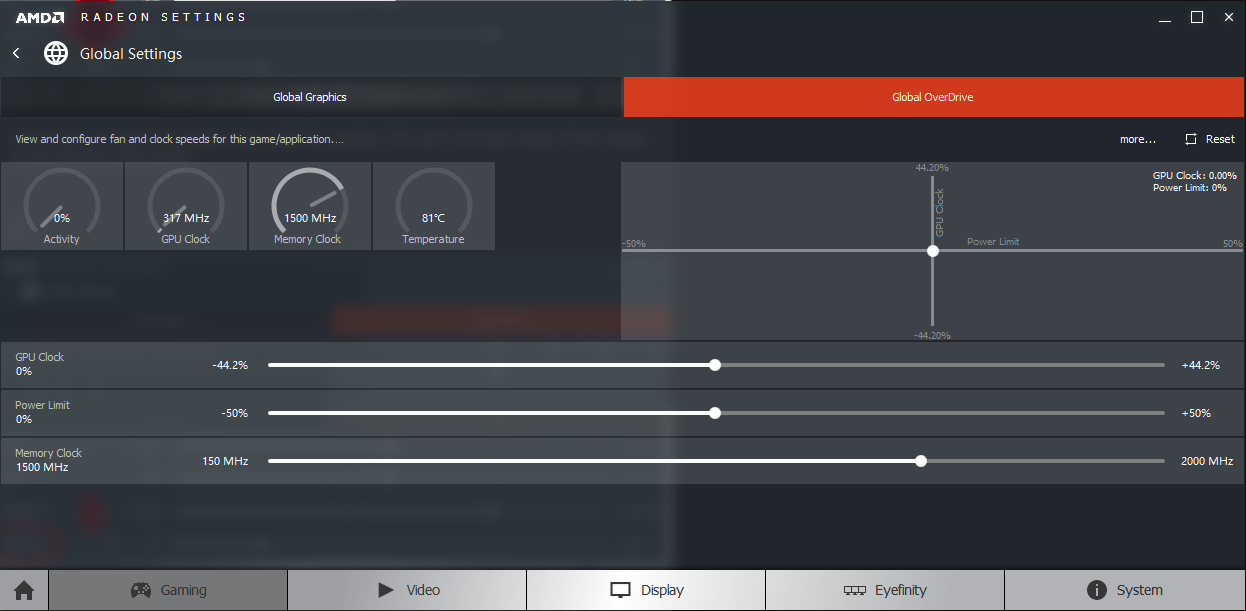The height and width of the screenshot is (611, 1246).
Task: Click the Memory Clock gauge showing 1500 MHz
Action: click(x=310, y=206)
